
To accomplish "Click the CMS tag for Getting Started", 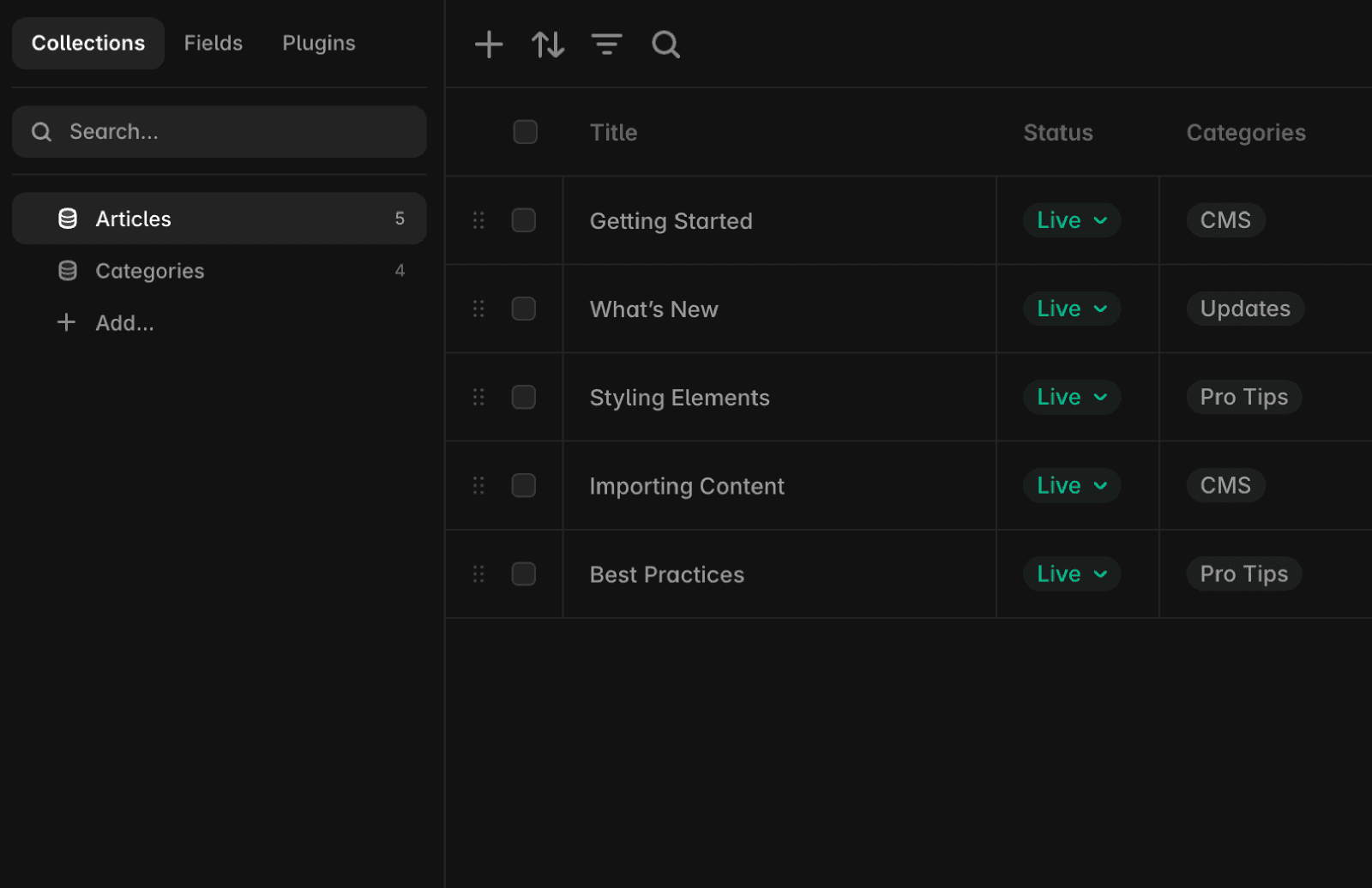I will [x=1225, y=220].
